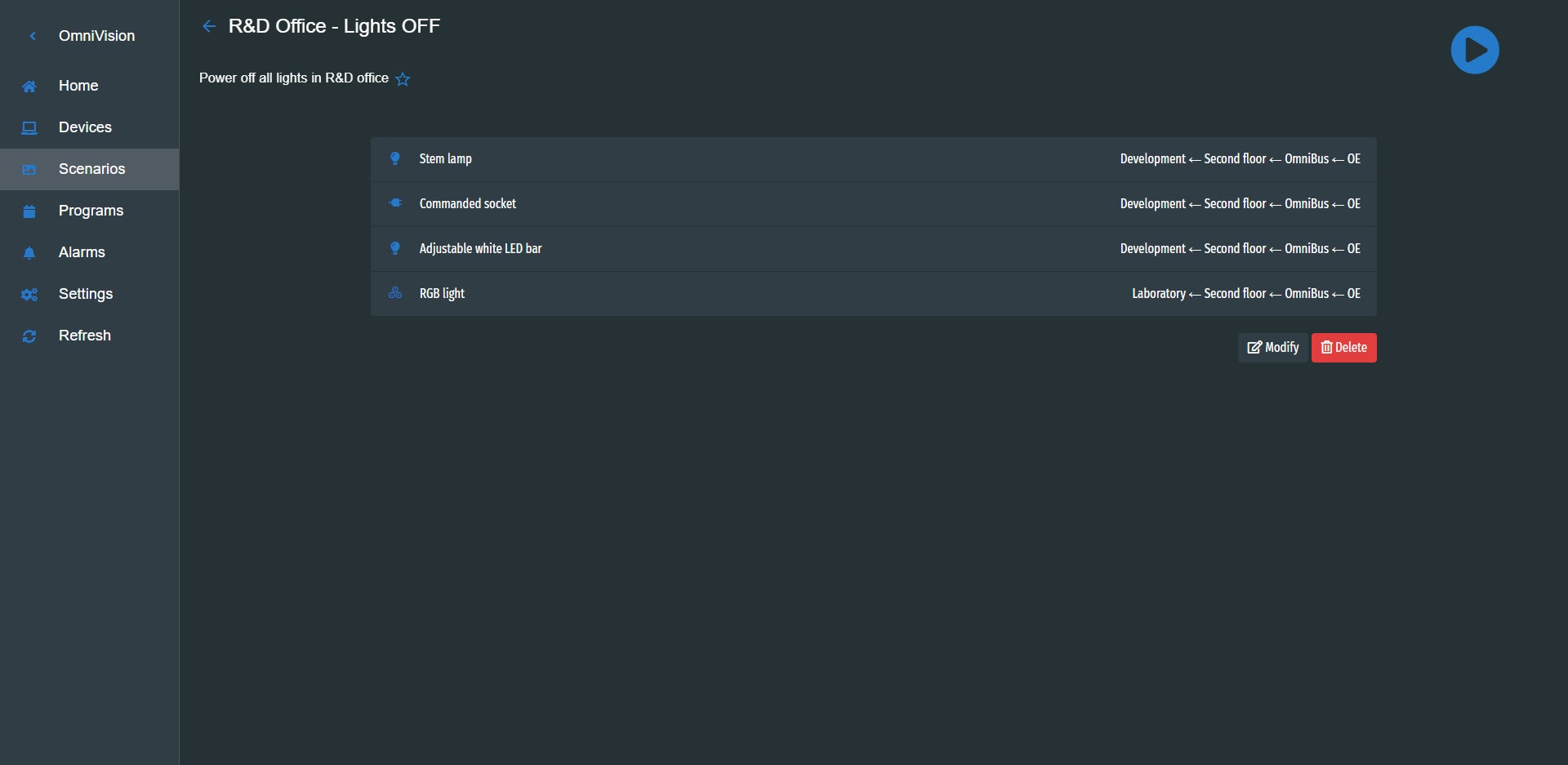This screenshot has height=765, width=1568.
Task: Click the Modify button
Action: [1272, 348]
